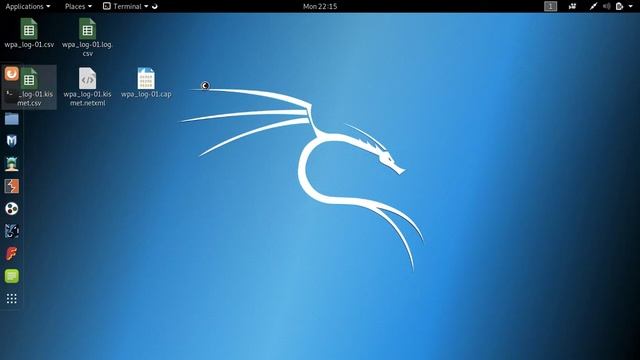Open the Terminal app menu in top bar
640x360 pixels.
pyautogui.click(x=125, y=6)
